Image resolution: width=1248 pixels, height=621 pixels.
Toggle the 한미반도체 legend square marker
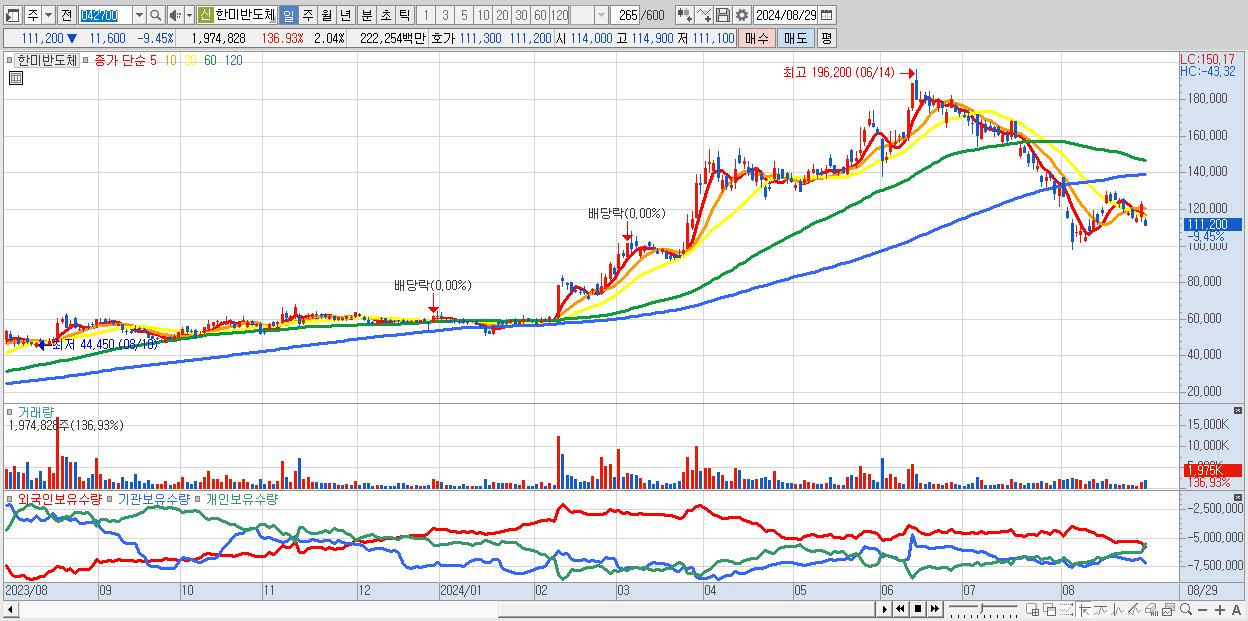coord(11,60)
